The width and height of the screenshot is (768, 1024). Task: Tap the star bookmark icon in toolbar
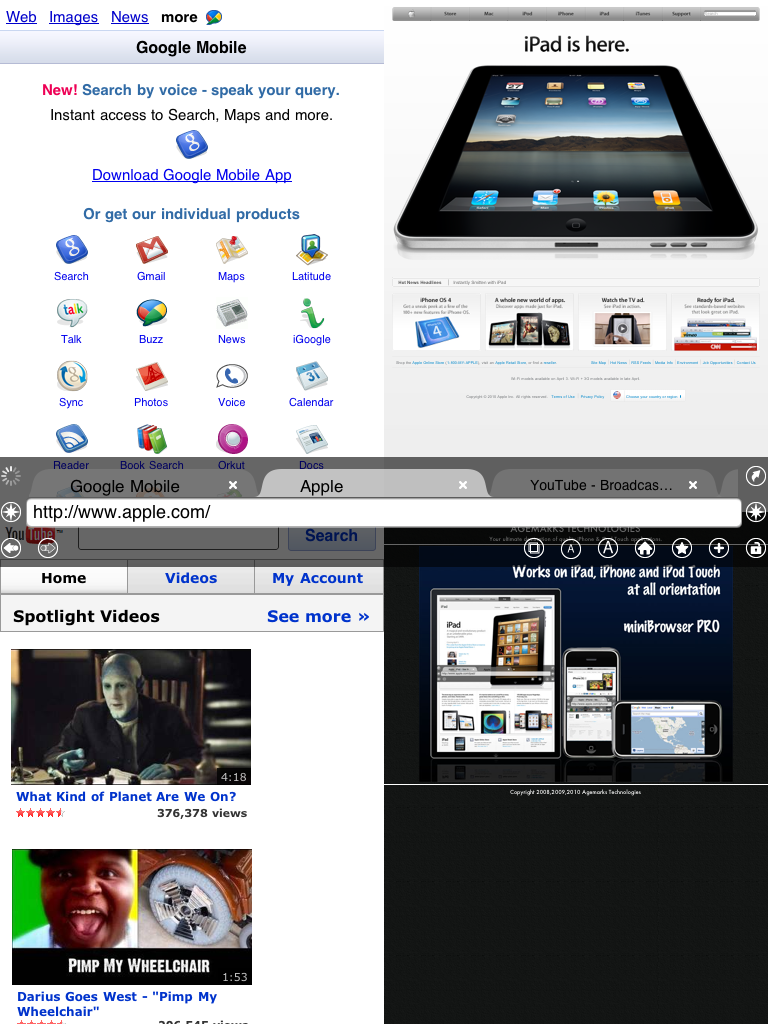pos(682,548)
